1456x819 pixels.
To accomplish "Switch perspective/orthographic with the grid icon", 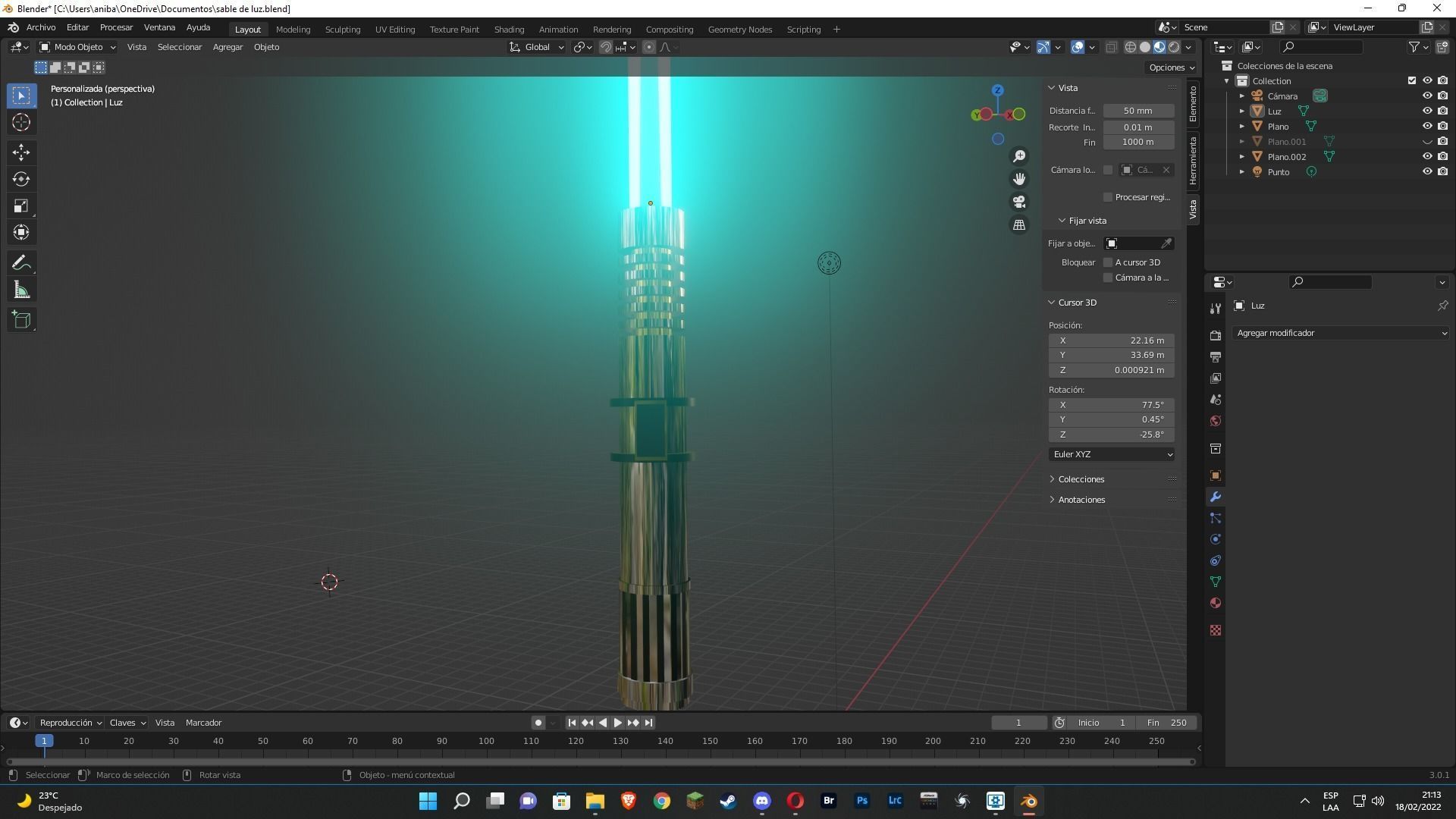I will tap(1019, 225).
